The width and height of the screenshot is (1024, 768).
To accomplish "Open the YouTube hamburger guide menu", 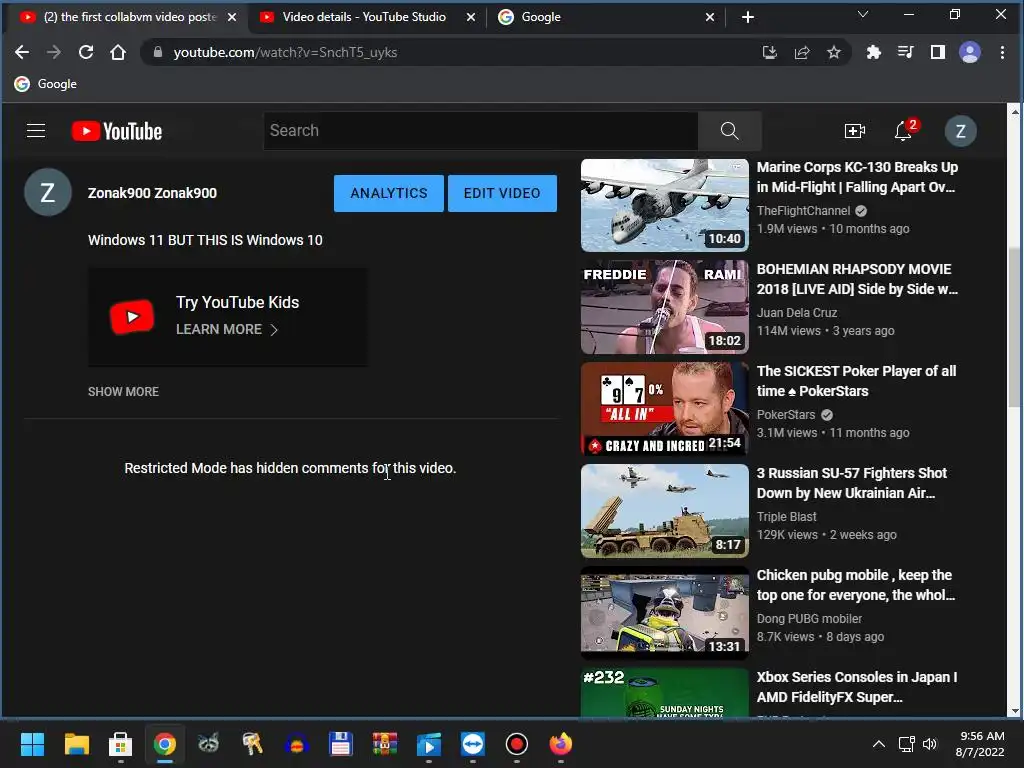I will tap(36, 131).
